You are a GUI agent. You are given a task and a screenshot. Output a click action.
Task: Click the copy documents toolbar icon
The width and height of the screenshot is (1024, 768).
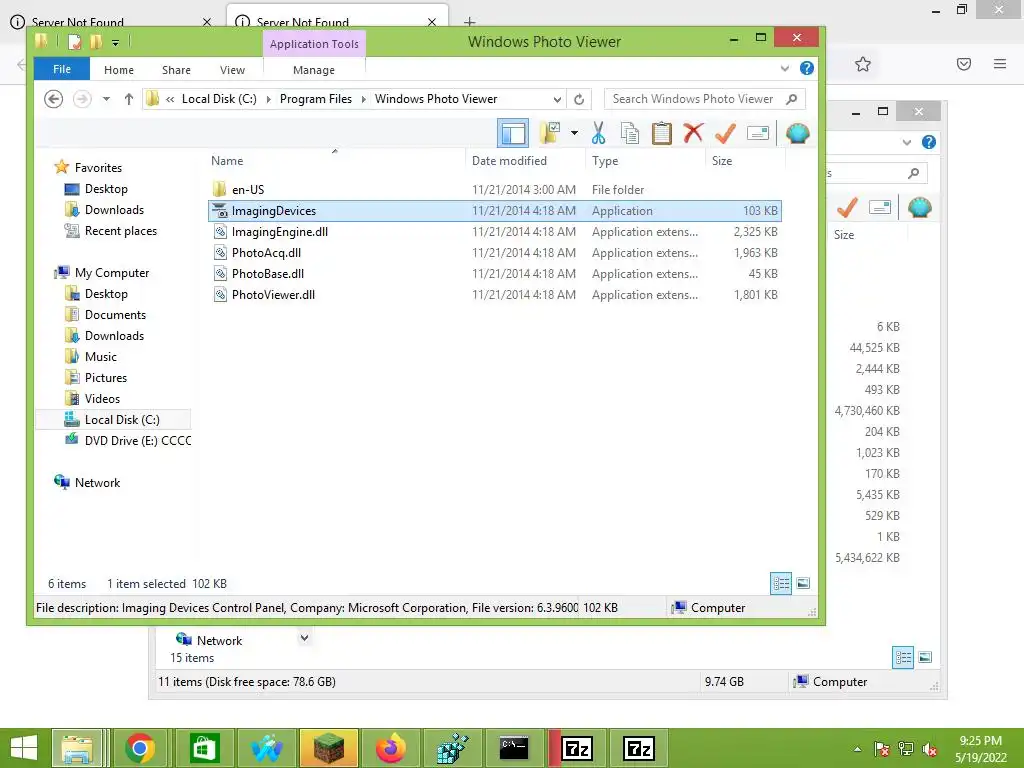tap(630, 133)
